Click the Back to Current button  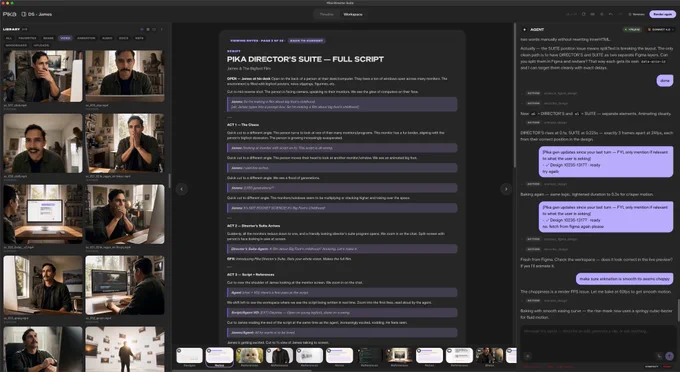pyautogui.click(x=306, y=41)
